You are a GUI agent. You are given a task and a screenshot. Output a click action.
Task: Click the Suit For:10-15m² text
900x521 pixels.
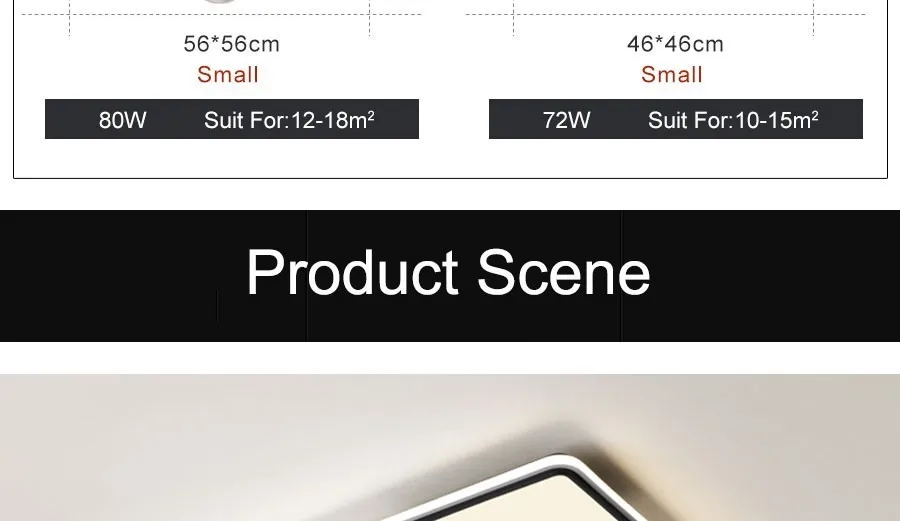733,120
